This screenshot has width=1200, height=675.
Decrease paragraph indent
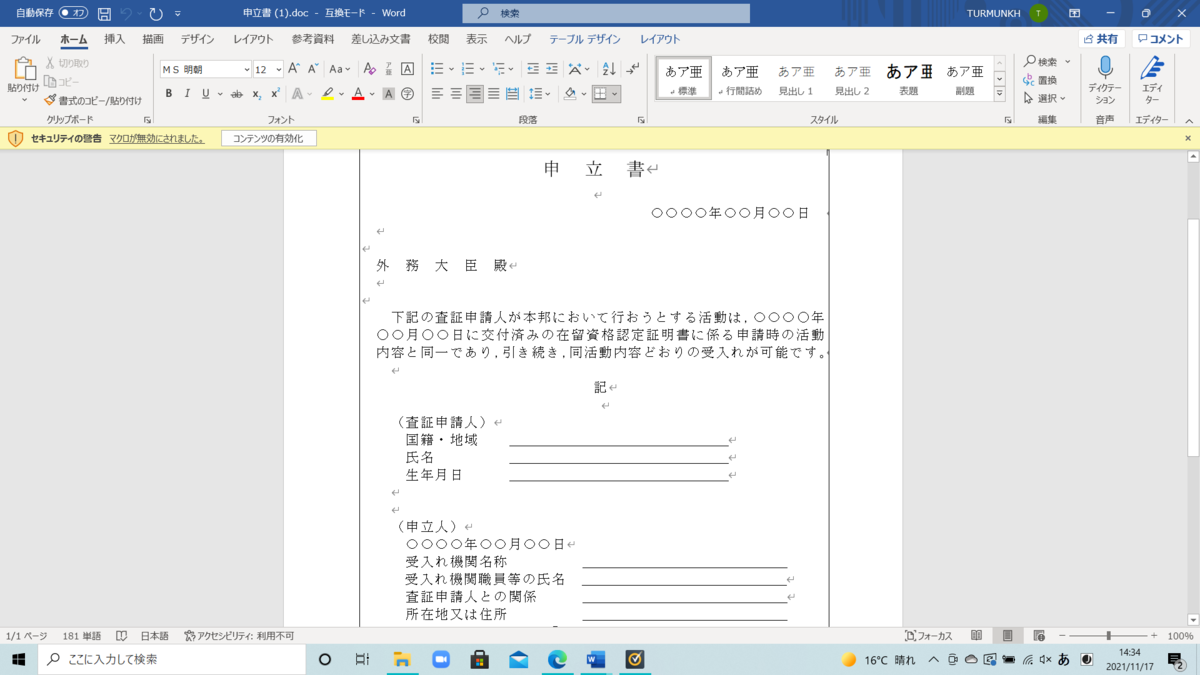click(x=532, y=69)
